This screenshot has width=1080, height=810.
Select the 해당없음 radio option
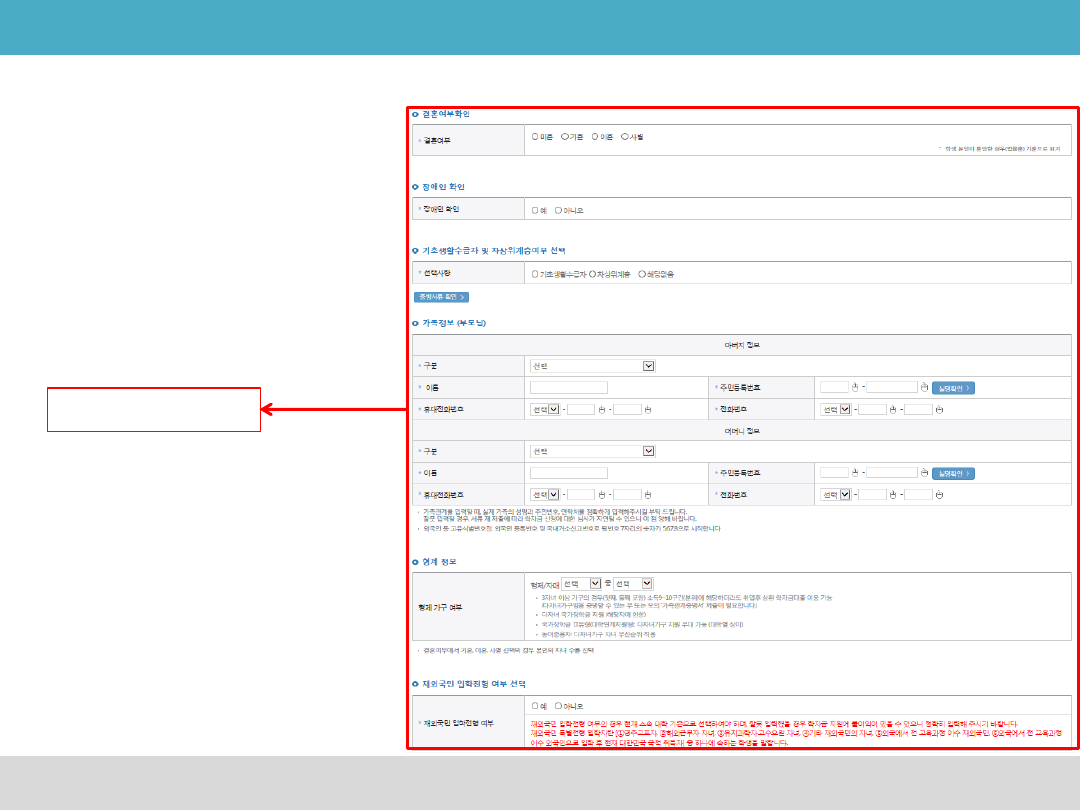642,274
